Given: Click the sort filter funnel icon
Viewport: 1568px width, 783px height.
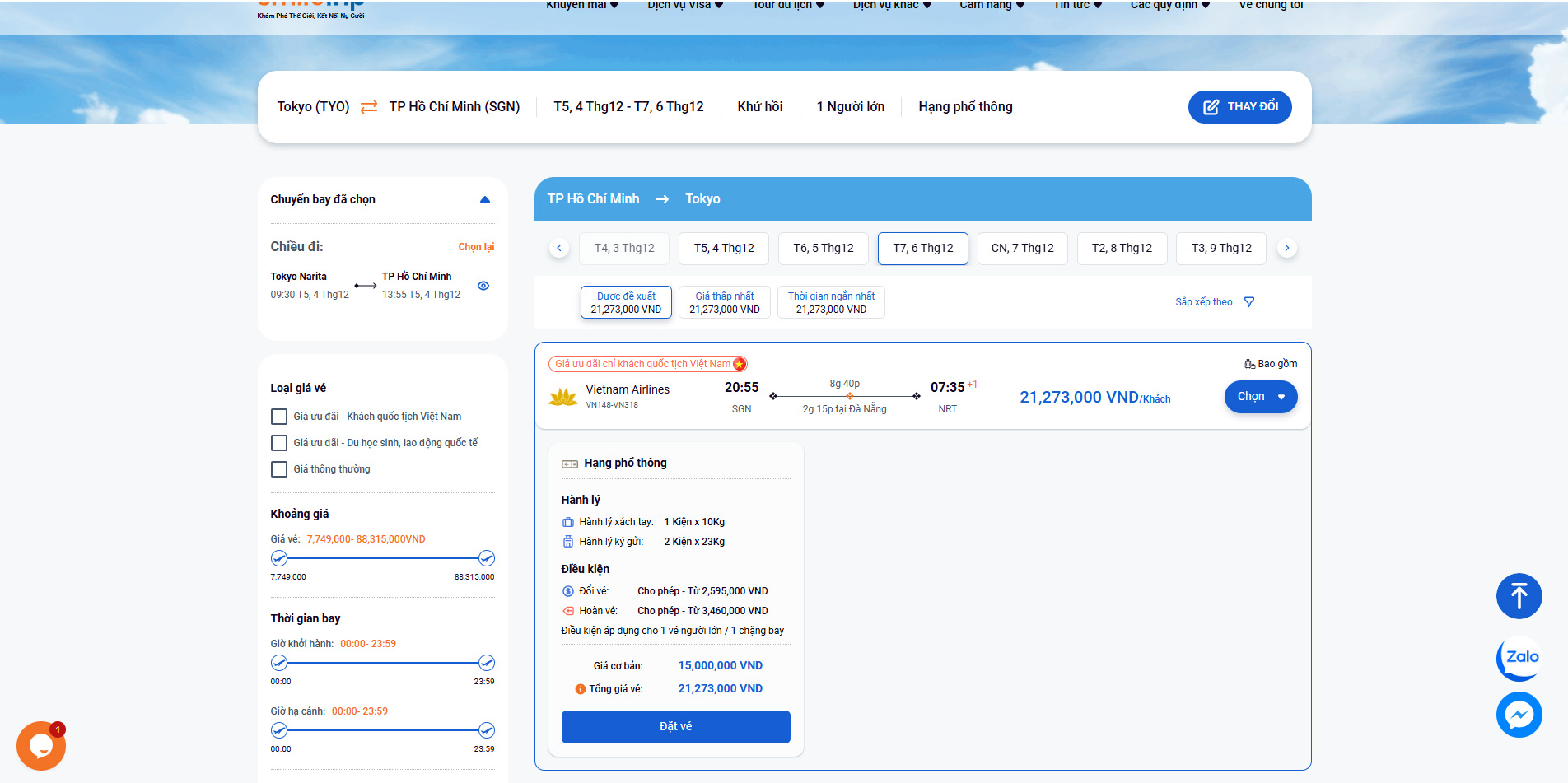Looking at the screenshot, I should click(1249, 302).
